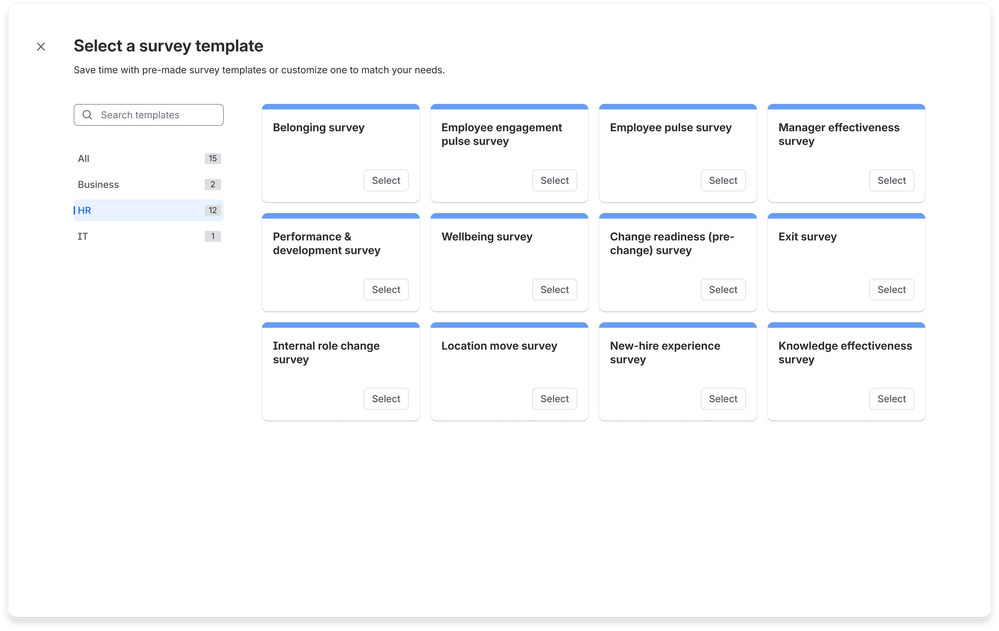999x631 pixels.
Task: Pick the Manager effectiveness survey
Action: point(891,180)
